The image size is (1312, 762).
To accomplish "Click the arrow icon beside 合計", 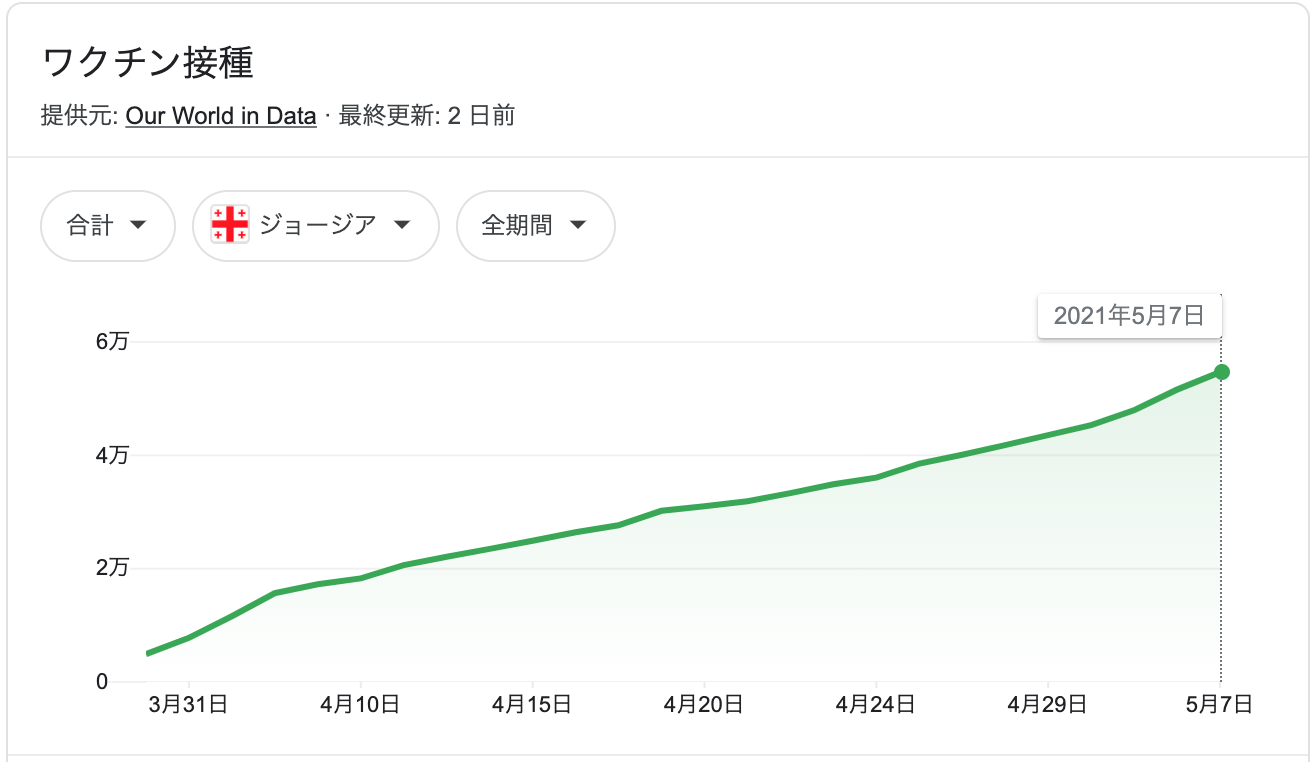I will click(x=139, y=226).
